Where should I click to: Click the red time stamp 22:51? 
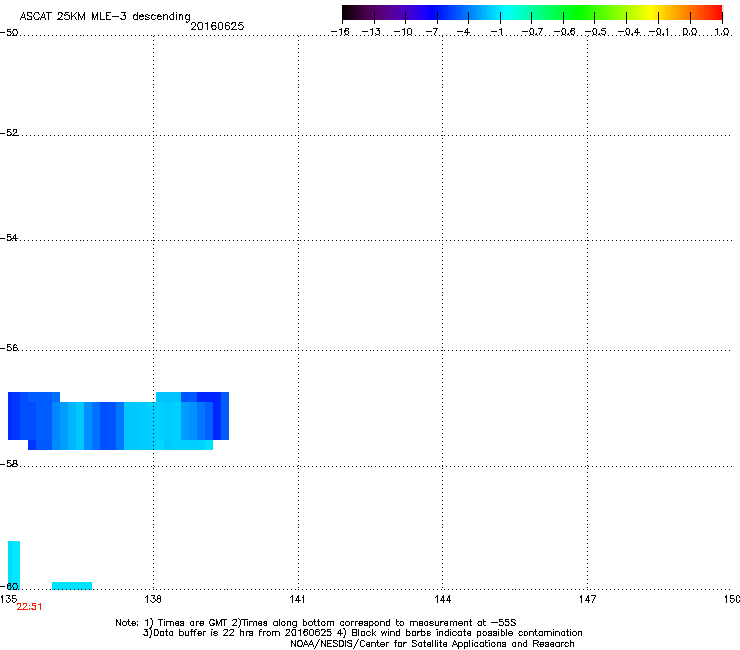tap(29, 607)
